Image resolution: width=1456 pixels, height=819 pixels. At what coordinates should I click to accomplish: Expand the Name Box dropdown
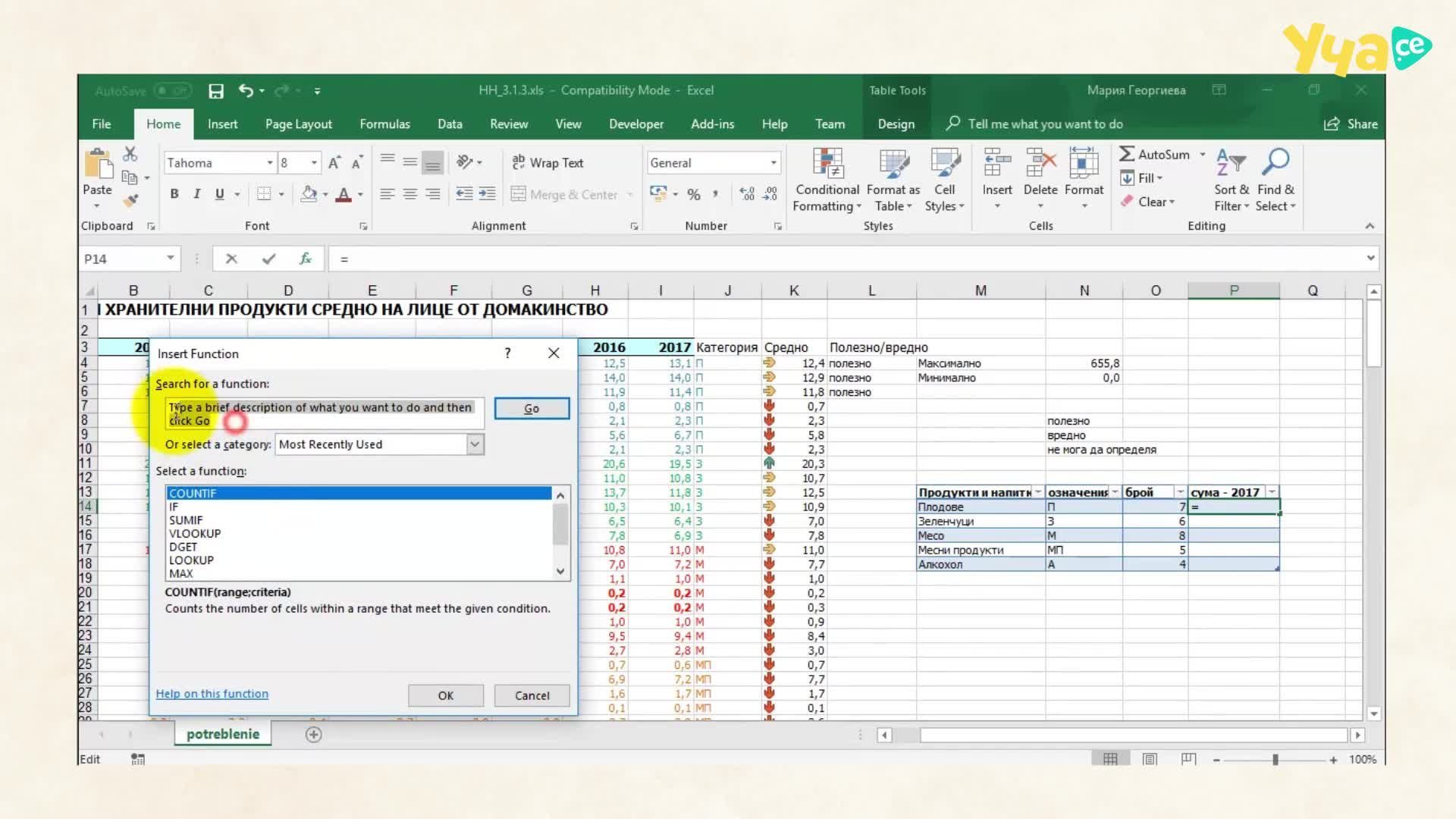[171, 259]
